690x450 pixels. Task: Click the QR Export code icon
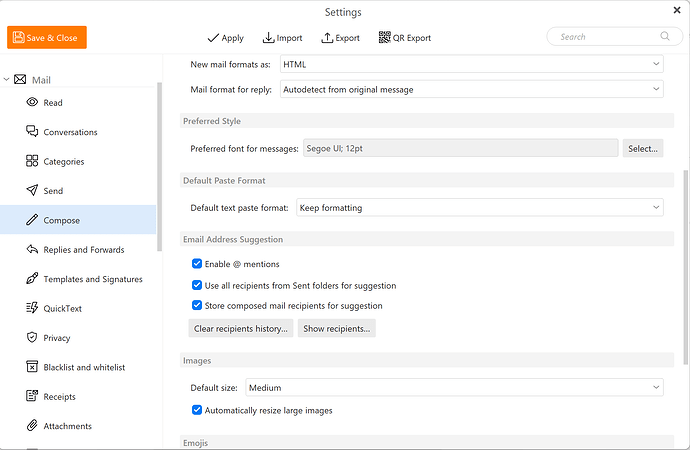click(385, 37)
